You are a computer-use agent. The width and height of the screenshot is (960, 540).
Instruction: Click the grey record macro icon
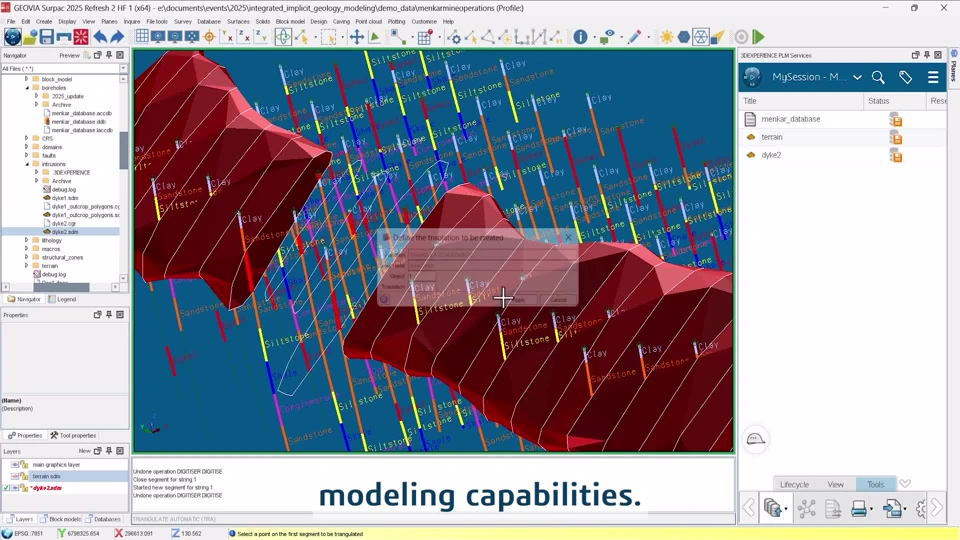tap(741, 37)
